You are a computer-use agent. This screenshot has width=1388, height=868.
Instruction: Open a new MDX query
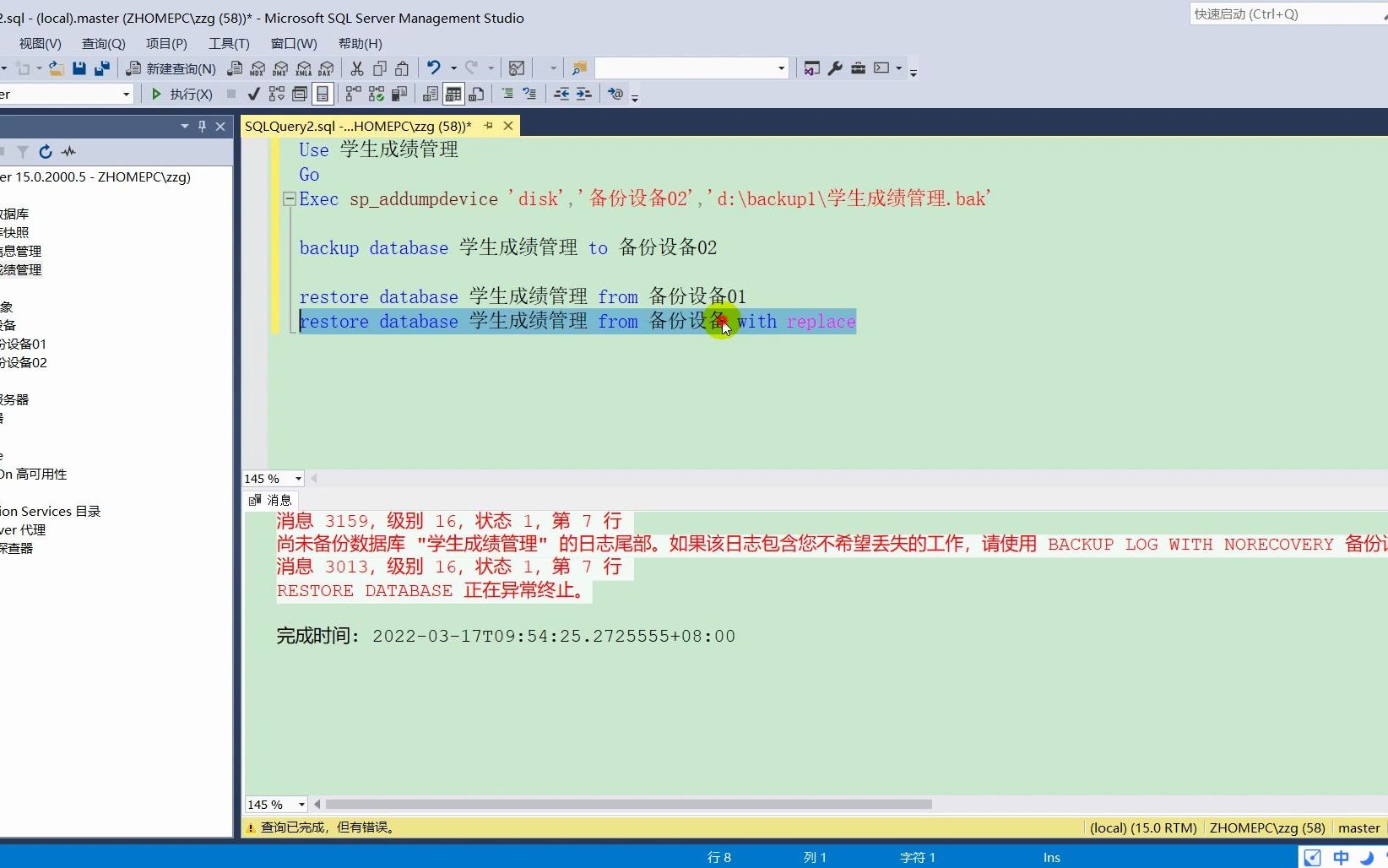click(258, 68)
